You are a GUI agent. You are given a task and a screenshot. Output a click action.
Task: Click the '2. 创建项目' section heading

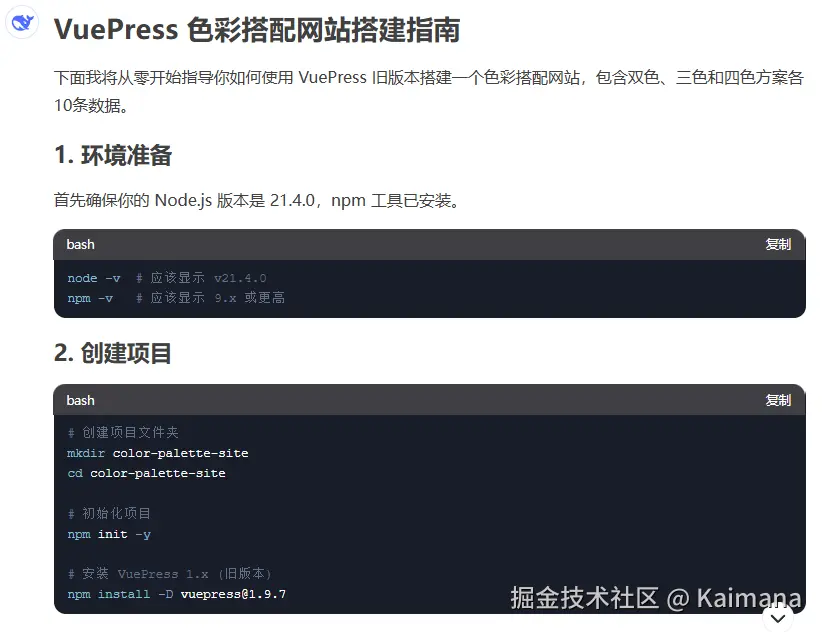pos(113,353)
